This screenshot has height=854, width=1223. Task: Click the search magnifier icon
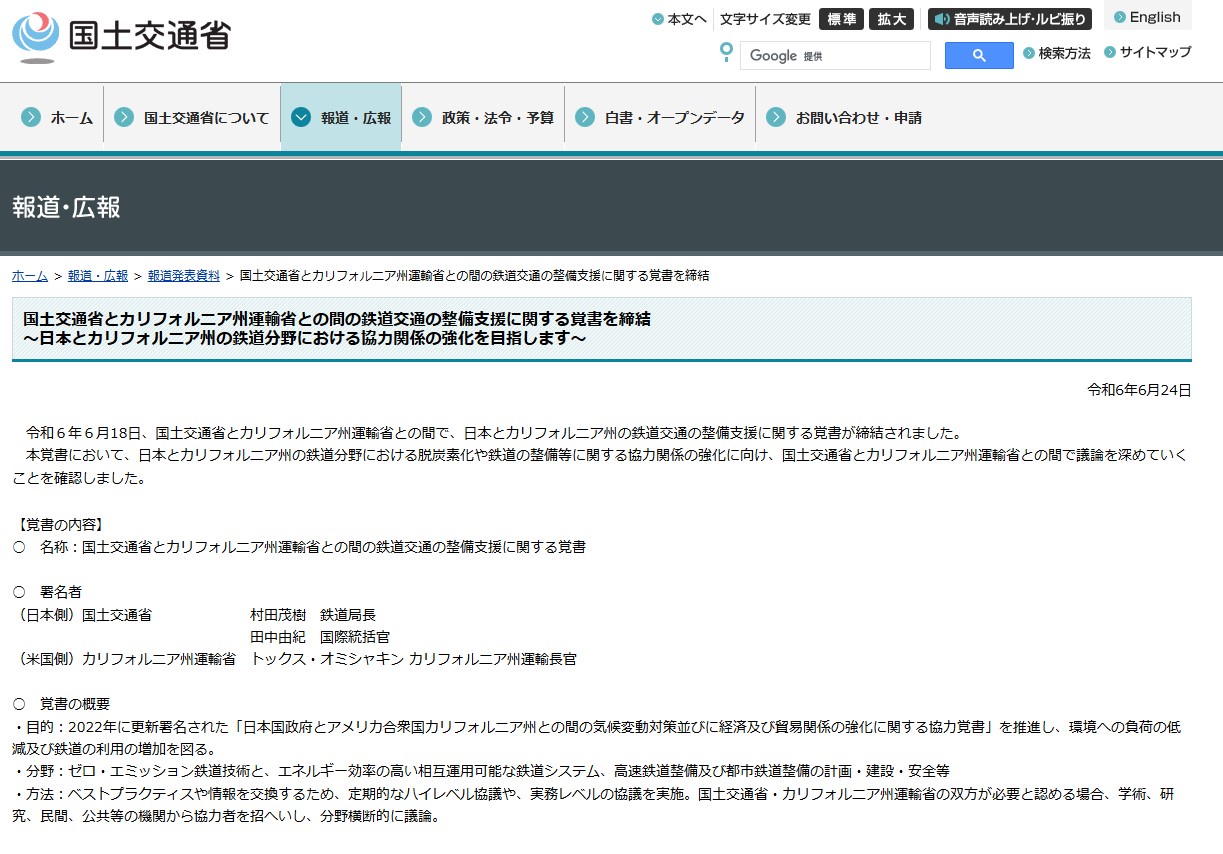click(x=977, y=55)
